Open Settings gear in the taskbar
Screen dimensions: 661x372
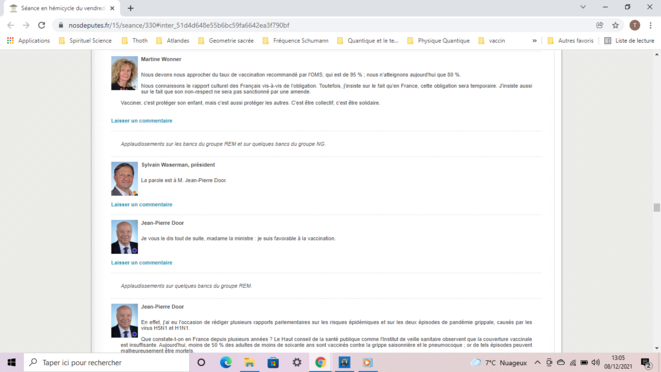click(297, 362)
